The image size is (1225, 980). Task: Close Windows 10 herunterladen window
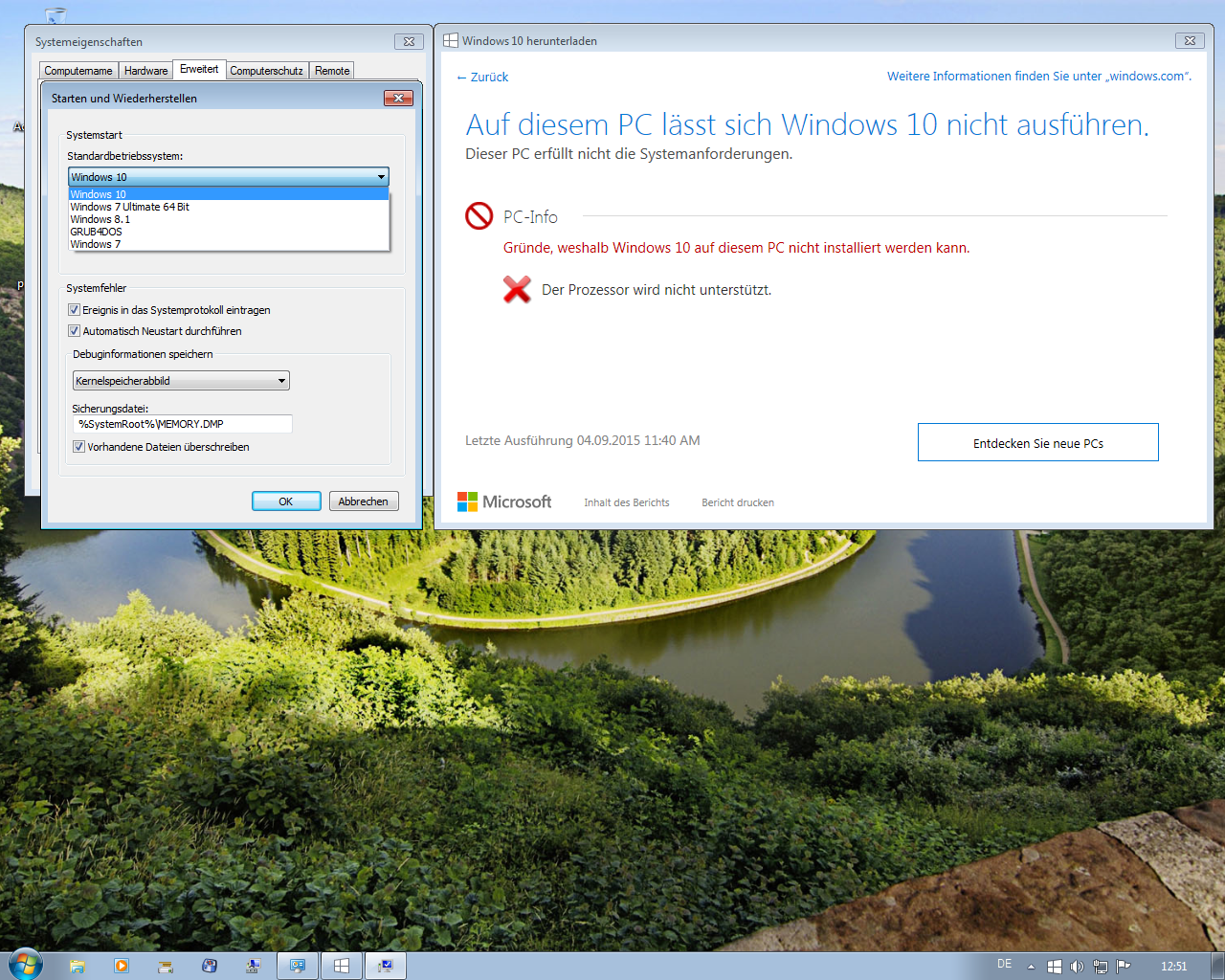coord(1190,40)
